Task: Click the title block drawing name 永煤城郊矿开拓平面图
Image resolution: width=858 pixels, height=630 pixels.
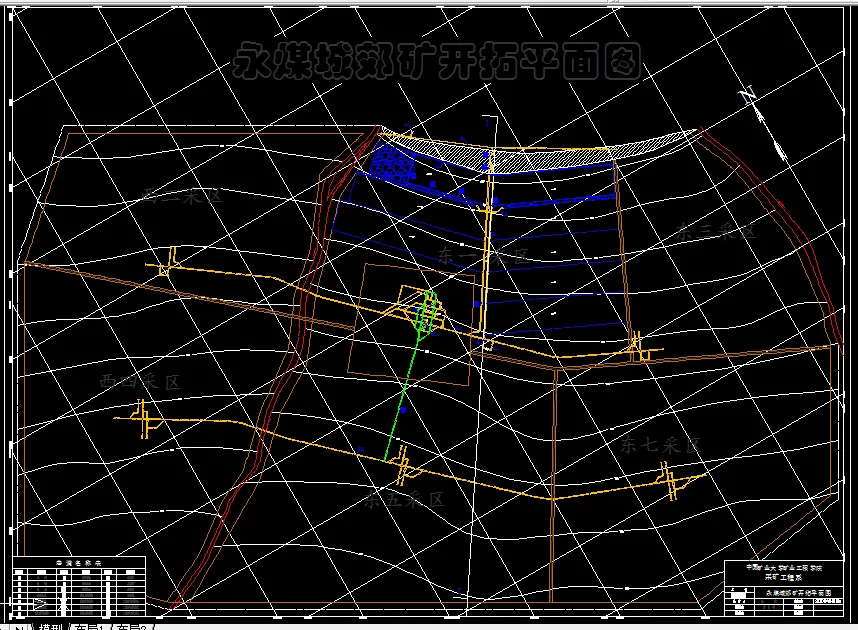Action: tap(798, 593)
